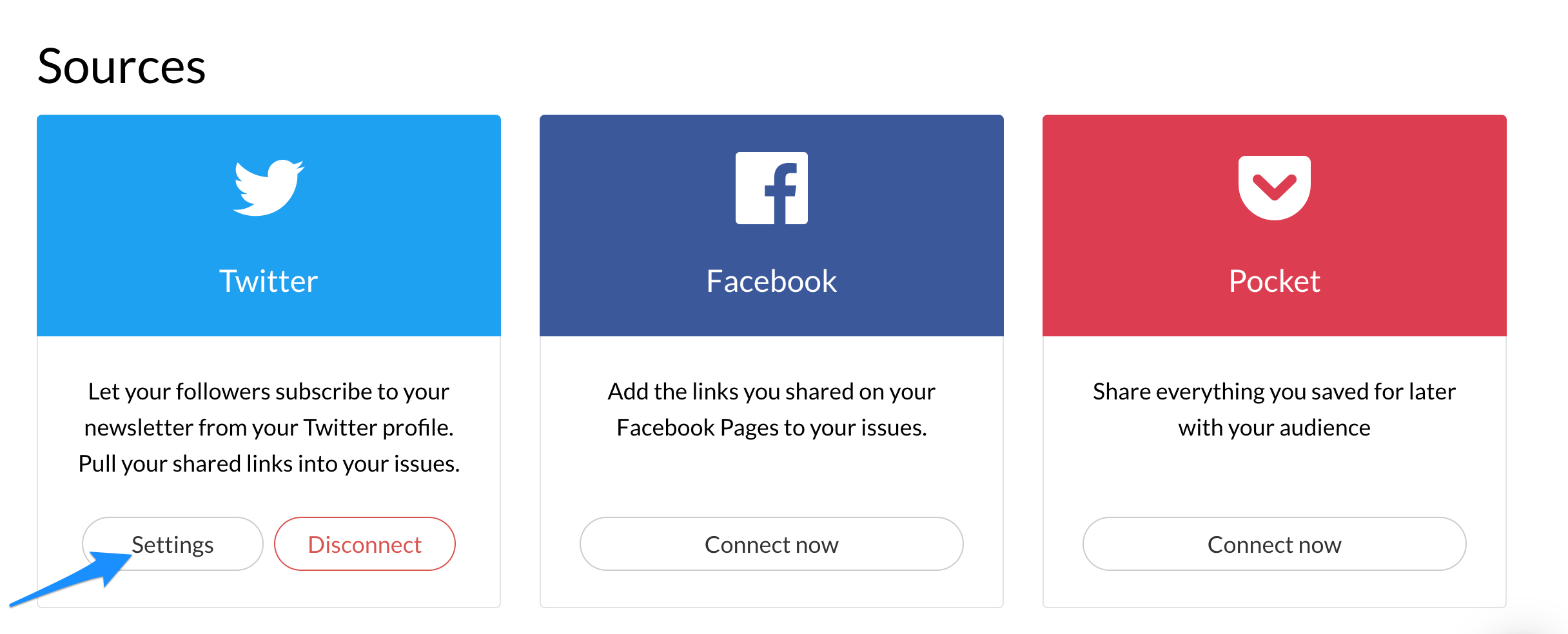Open Twitter source Settings
This screenshot has height=634, width=1568.
tap(173, 544)
